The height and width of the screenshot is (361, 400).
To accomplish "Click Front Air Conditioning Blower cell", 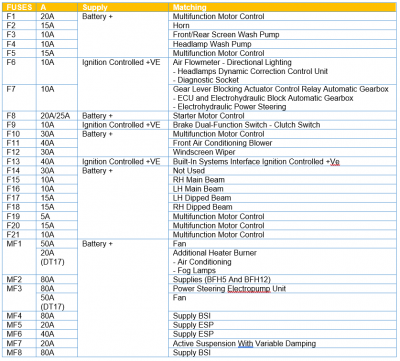I will tap(282, 143).
